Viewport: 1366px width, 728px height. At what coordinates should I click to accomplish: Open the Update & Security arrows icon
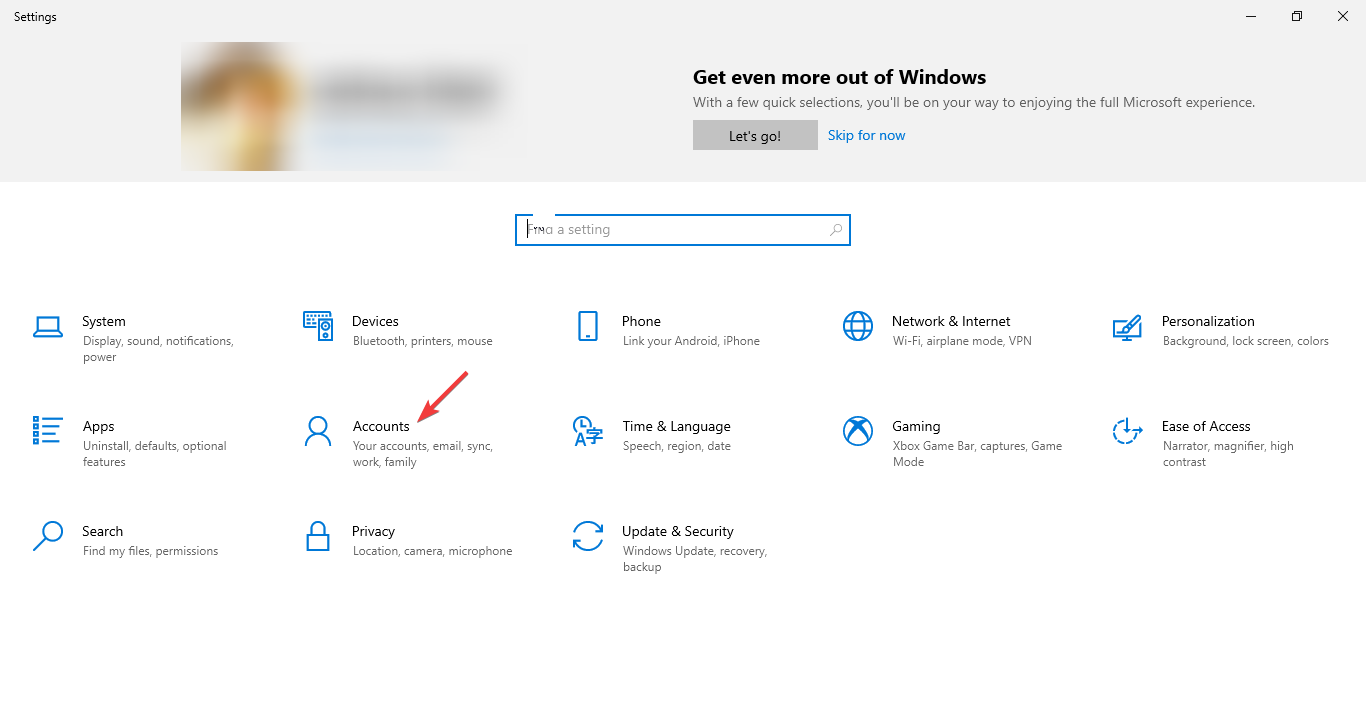point(588,536)
